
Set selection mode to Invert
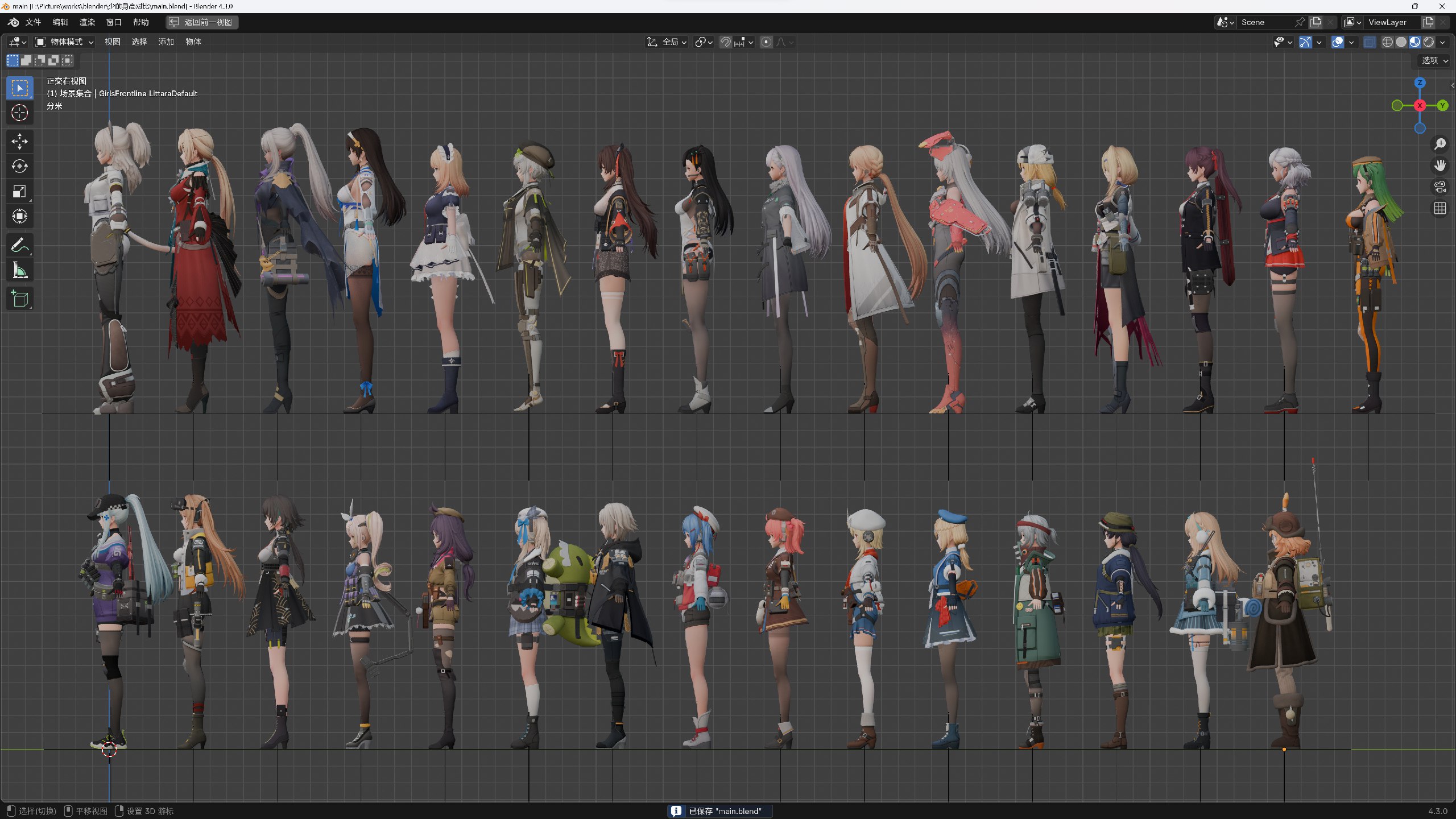tap(53, 60)
